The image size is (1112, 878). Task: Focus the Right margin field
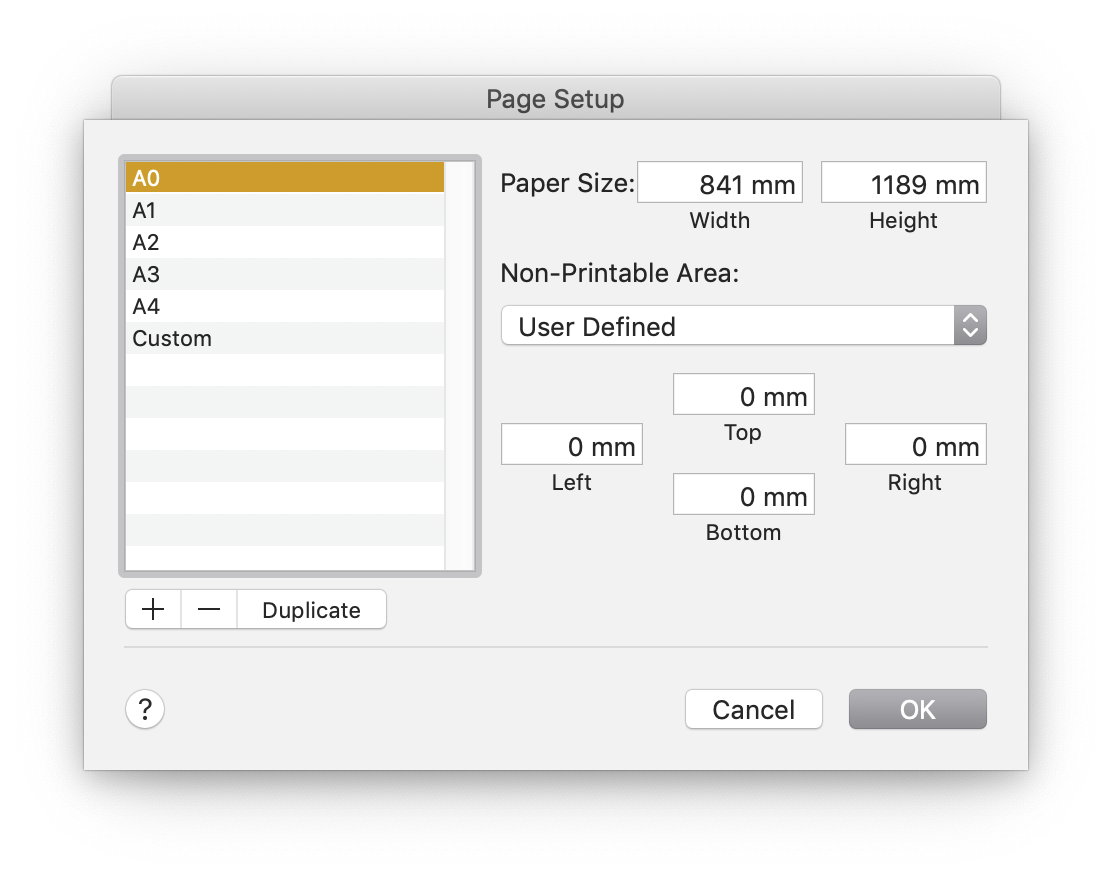(x=915, y=445)
